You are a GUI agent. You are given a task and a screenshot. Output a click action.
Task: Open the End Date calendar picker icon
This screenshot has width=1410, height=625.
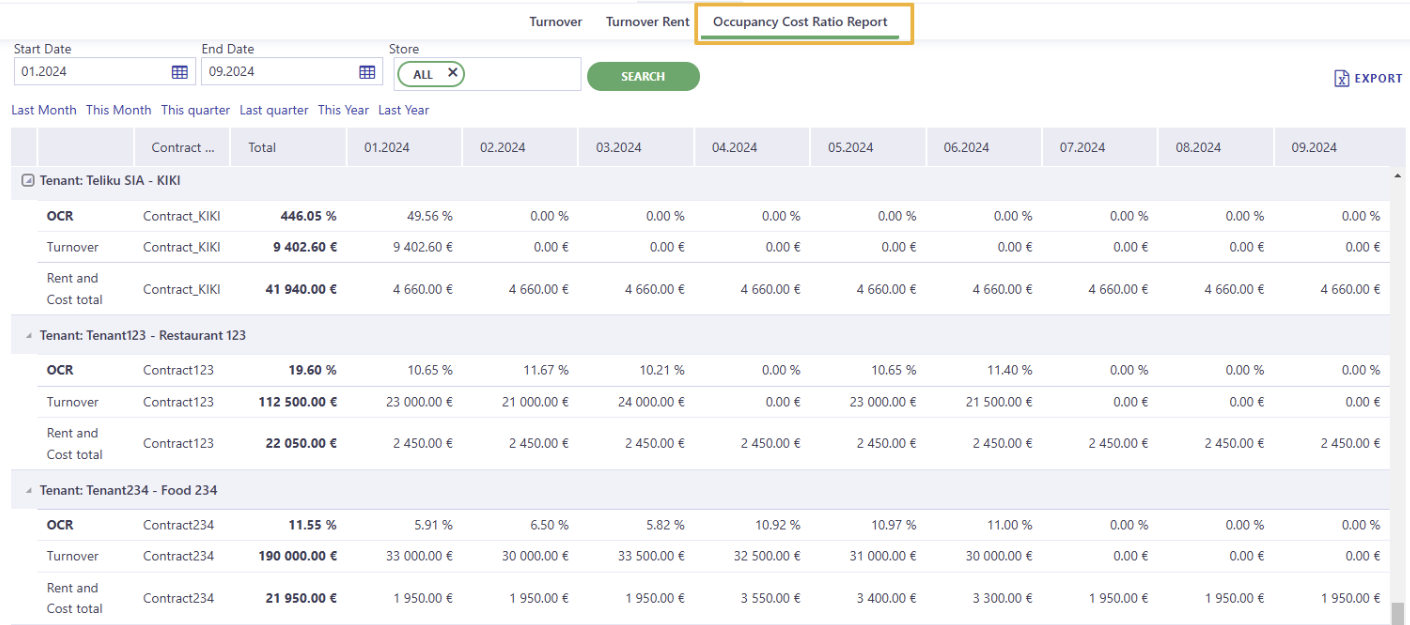click(367, 72)
